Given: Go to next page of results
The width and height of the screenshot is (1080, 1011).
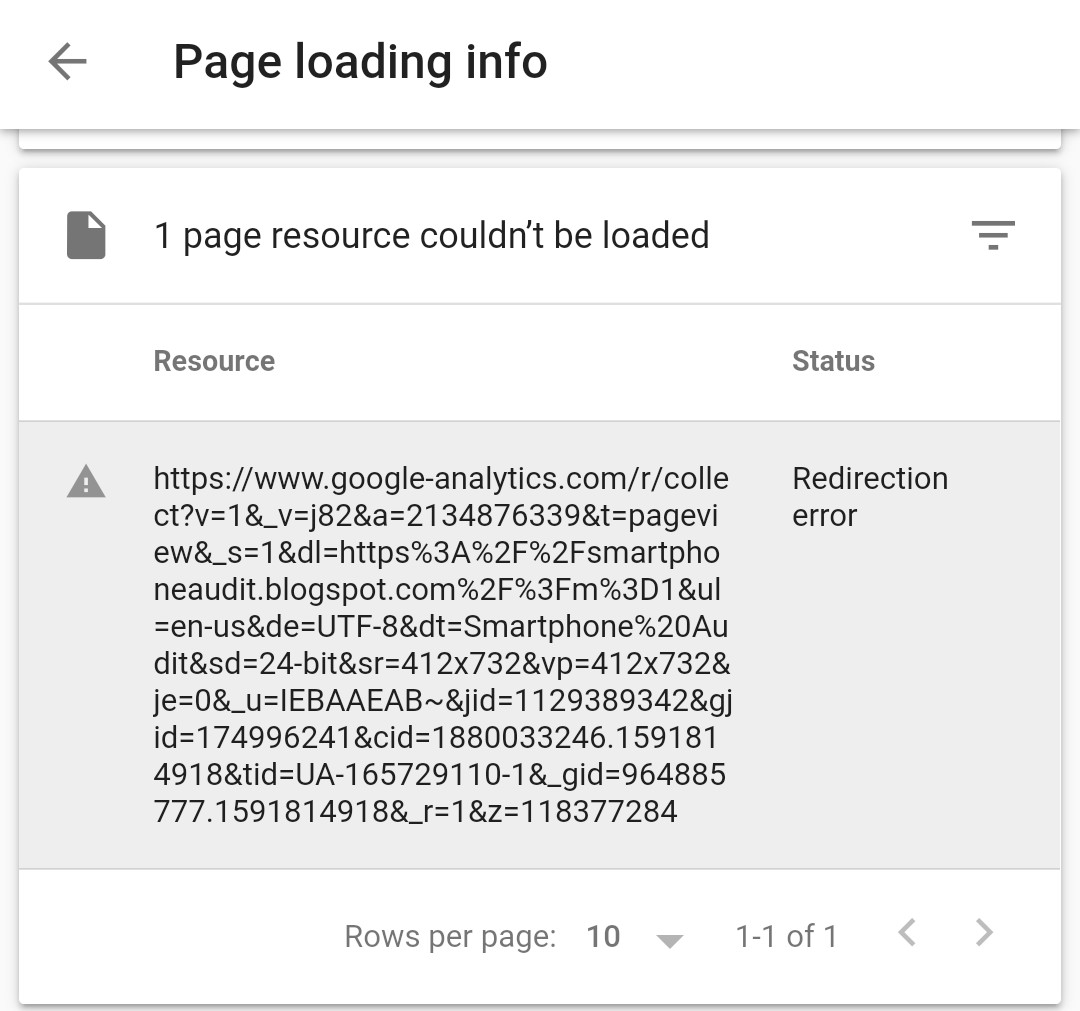Looking at the screenshot, I should (x=984, y=934).
